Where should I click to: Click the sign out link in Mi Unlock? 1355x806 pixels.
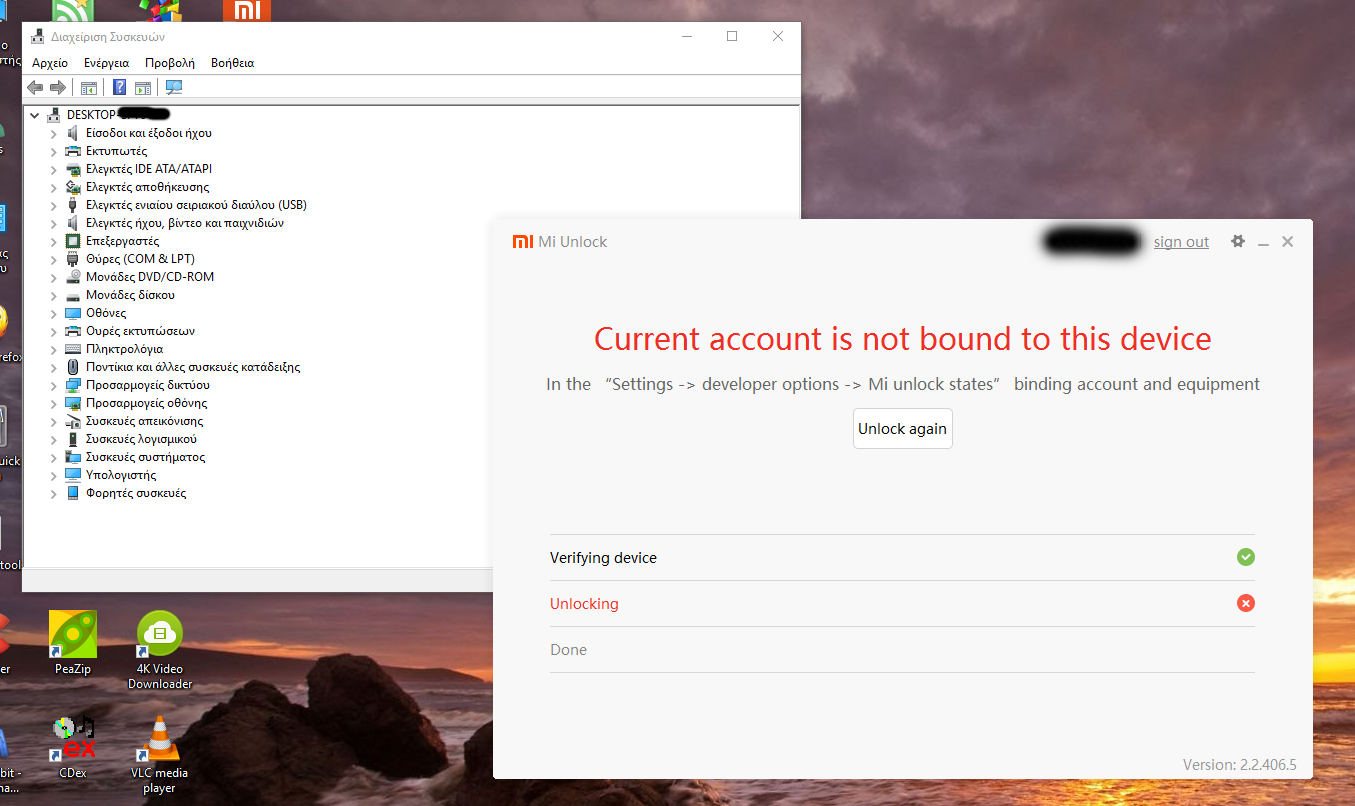click(x=1181, y=242)
